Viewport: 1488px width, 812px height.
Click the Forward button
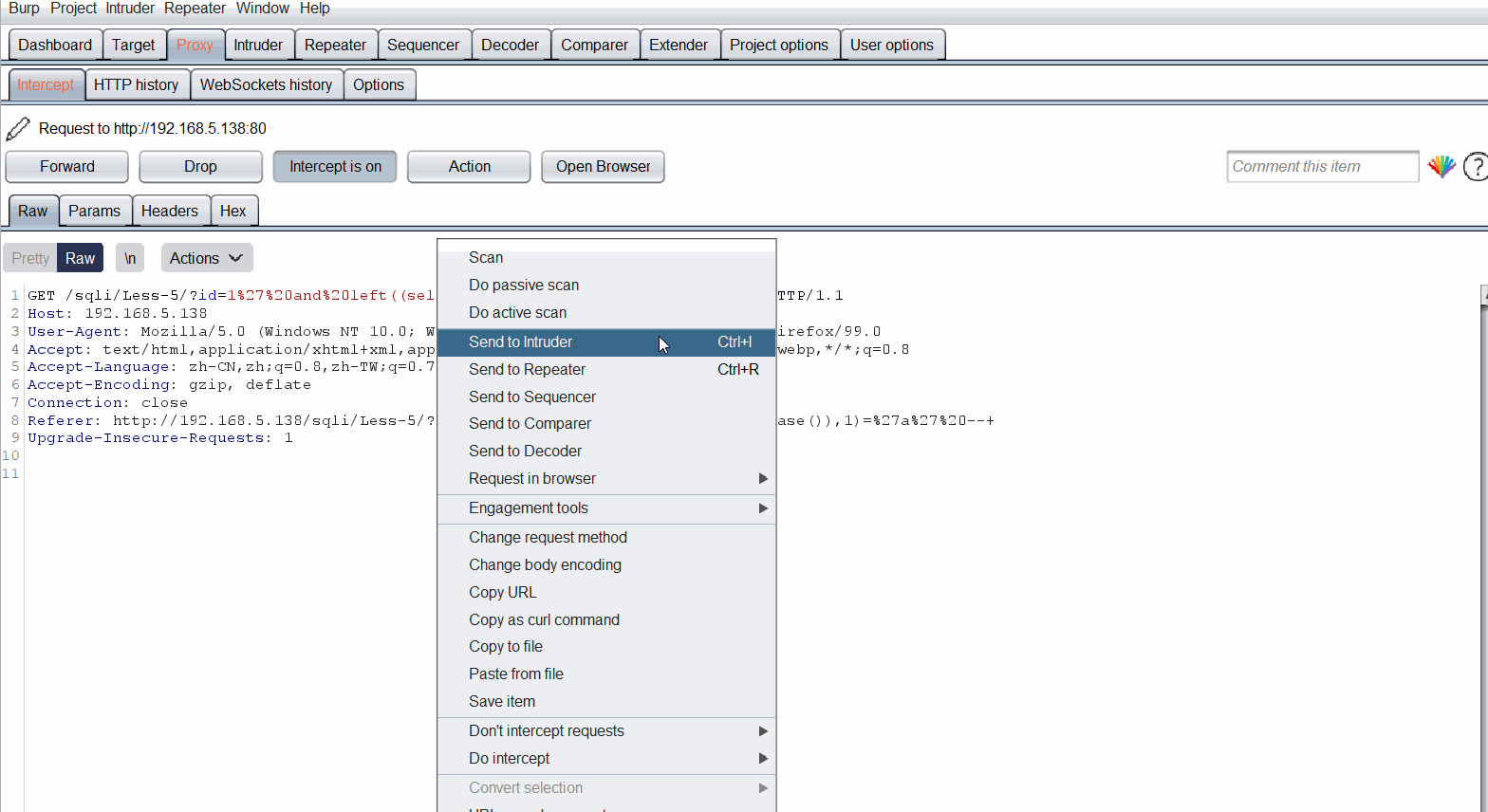[67, 167]
